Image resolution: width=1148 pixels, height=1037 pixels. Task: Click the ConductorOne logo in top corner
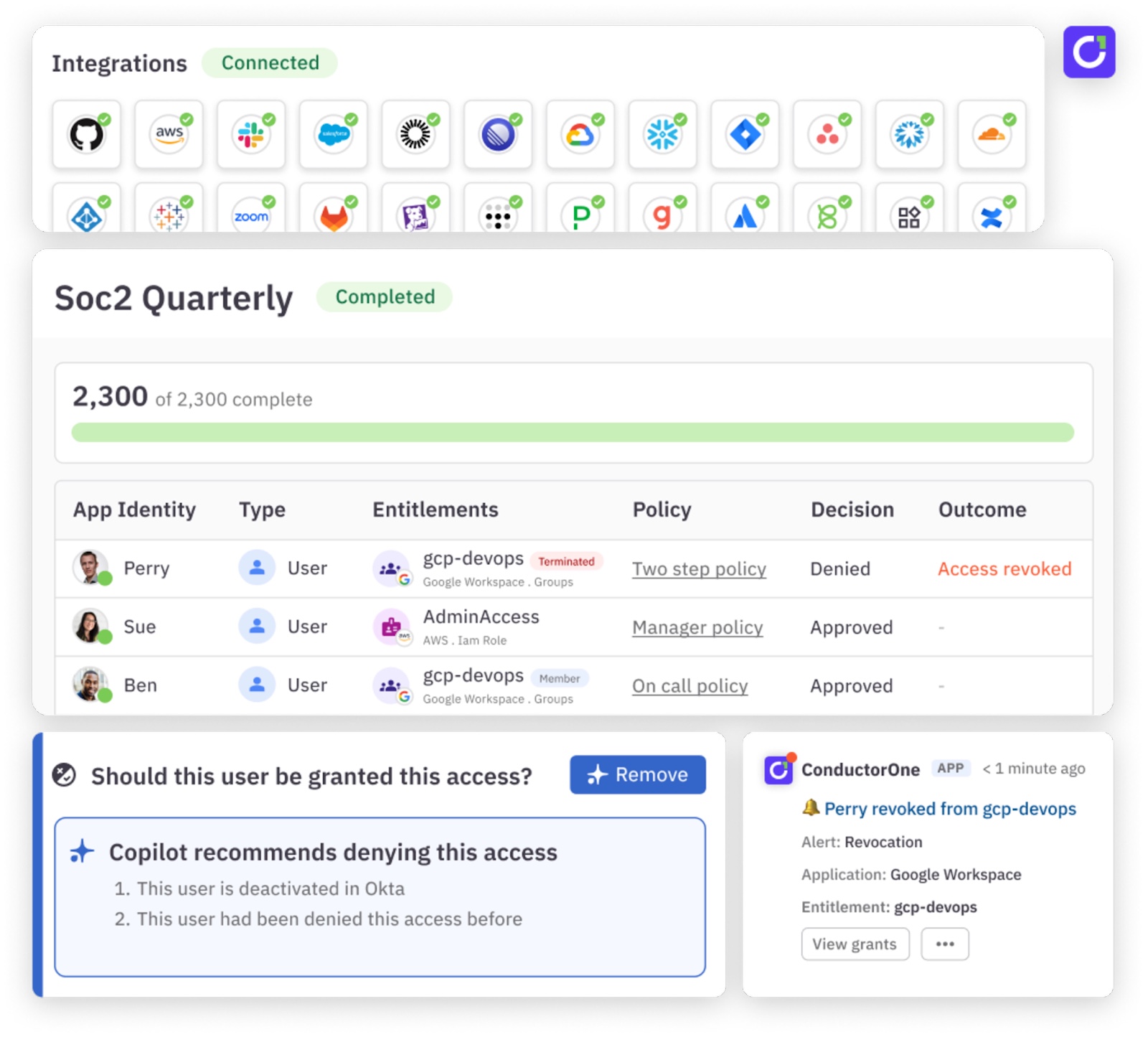1088,52
